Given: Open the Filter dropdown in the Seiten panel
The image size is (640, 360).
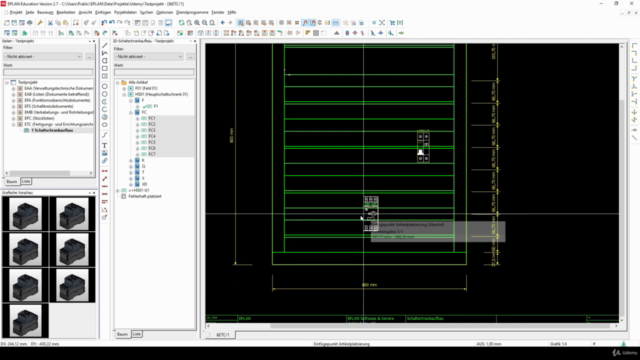Looking at the screenshot, I should [43, 56].
